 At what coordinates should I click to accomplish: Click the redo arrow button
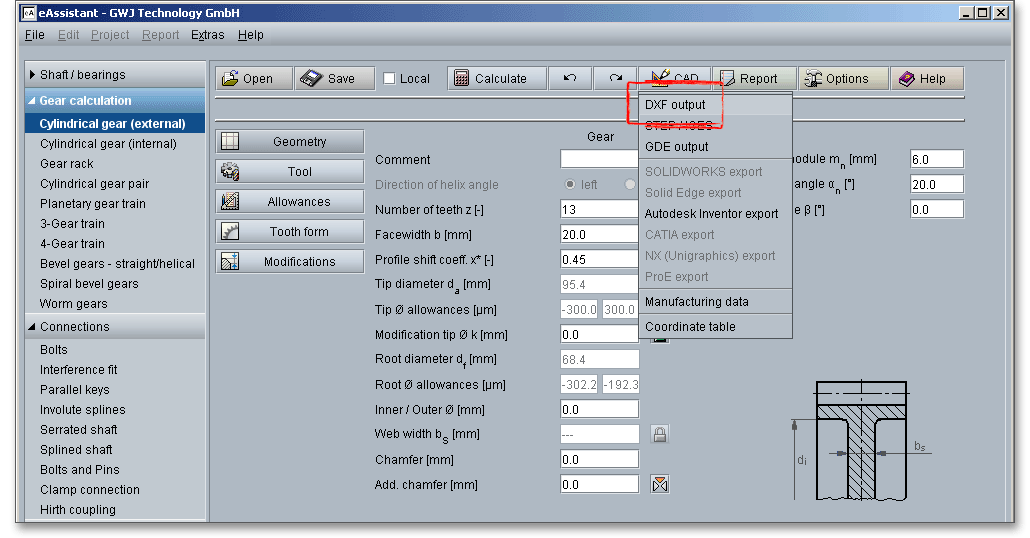615,79
